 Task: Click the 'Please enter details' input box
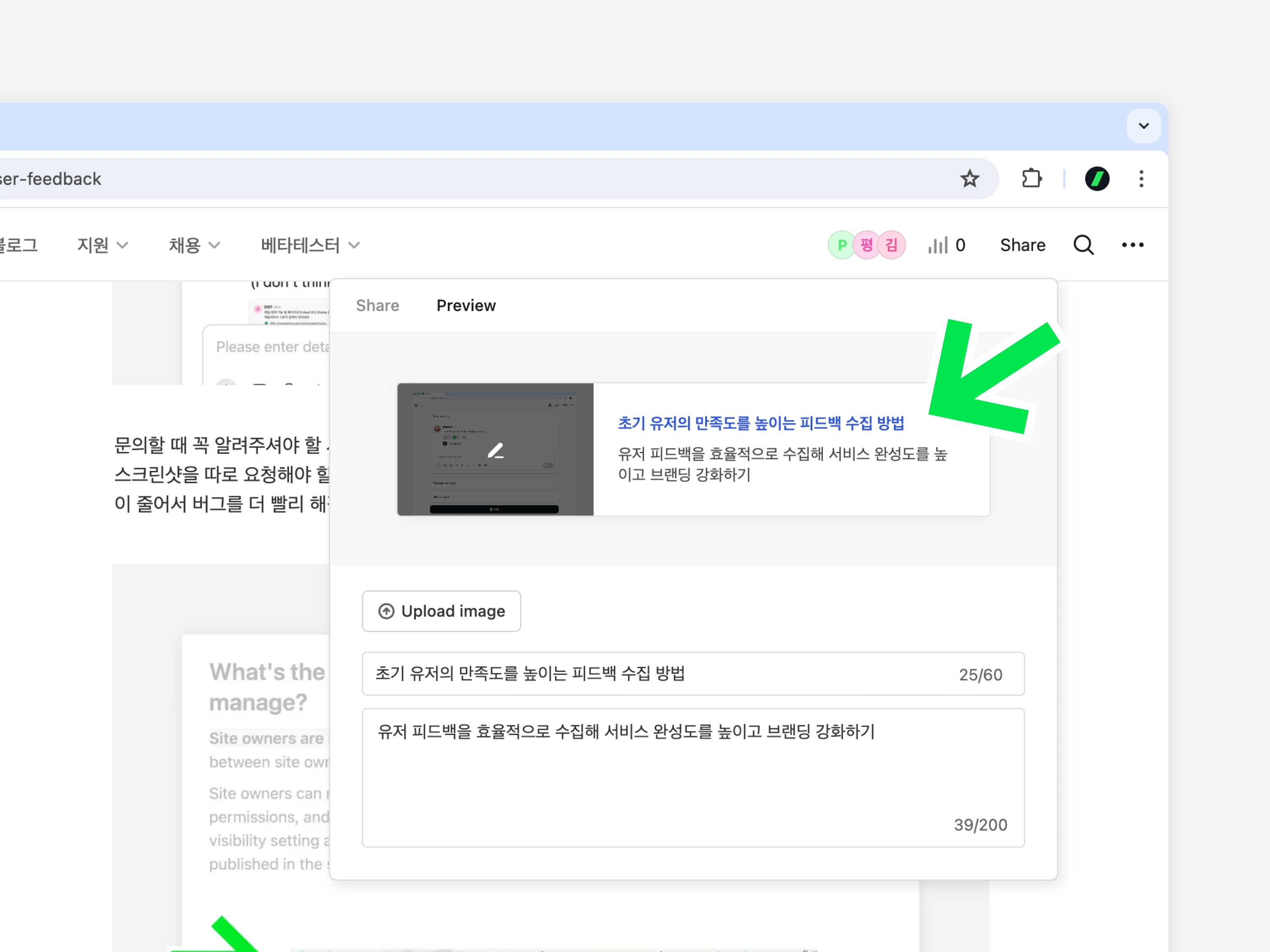pos(266,354)
